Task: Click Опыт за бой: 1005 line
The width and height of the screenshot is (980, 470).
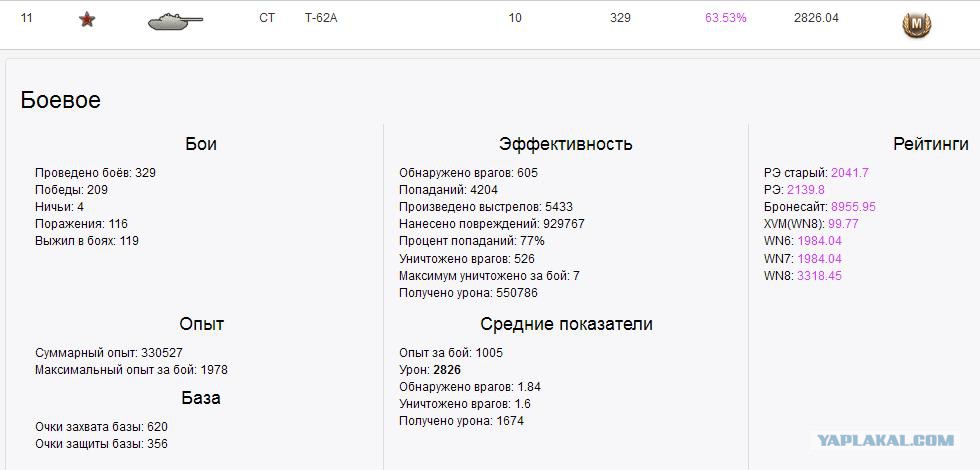Action: point(451,353)
